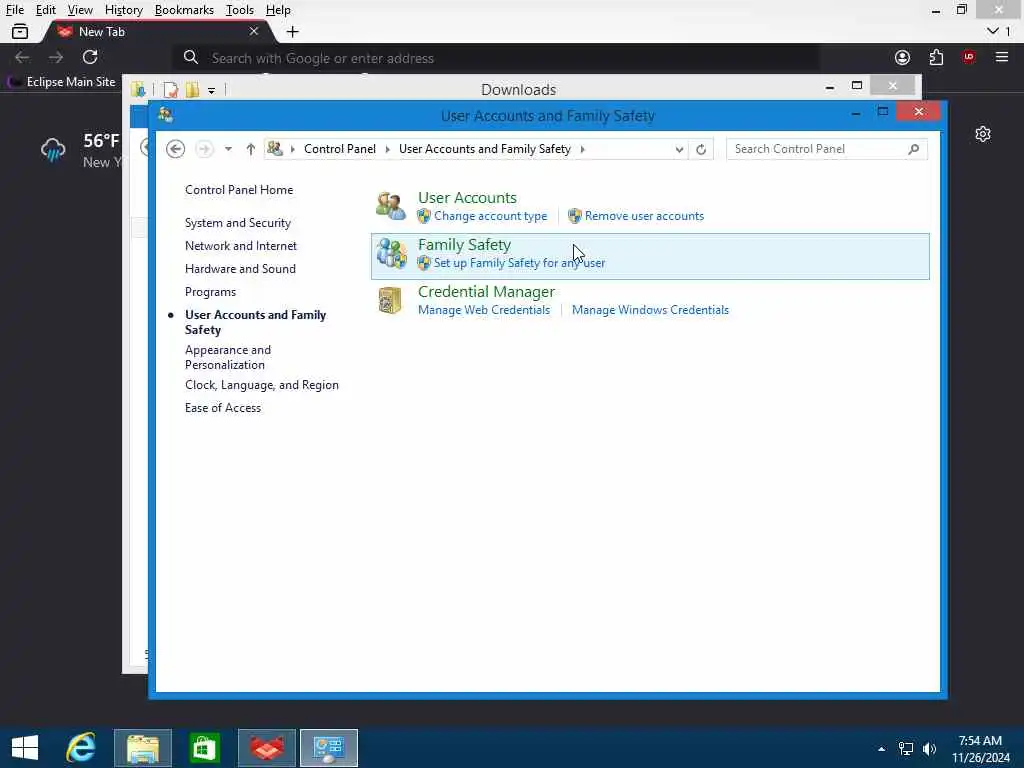Click Manage Web Credentials link
Screen dimensions: 1024x768
(484, 310)
